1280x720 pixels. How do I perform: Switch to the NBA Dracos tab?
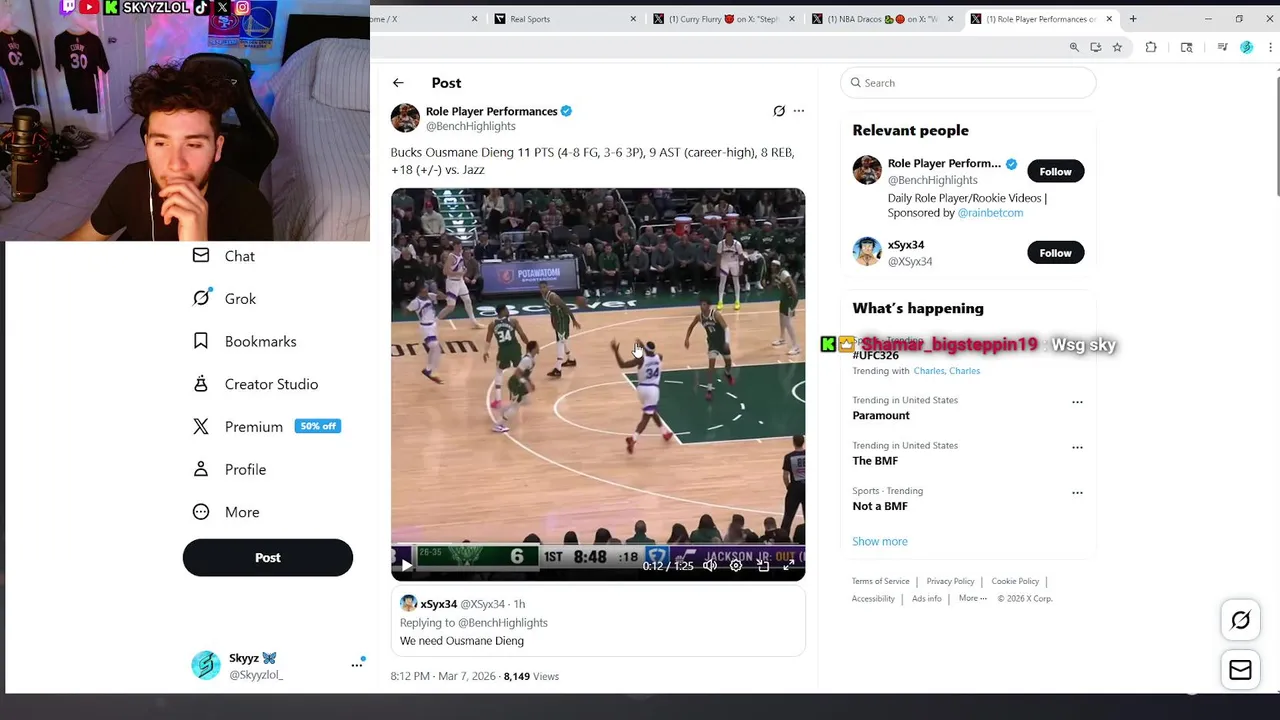pos(883,19)
